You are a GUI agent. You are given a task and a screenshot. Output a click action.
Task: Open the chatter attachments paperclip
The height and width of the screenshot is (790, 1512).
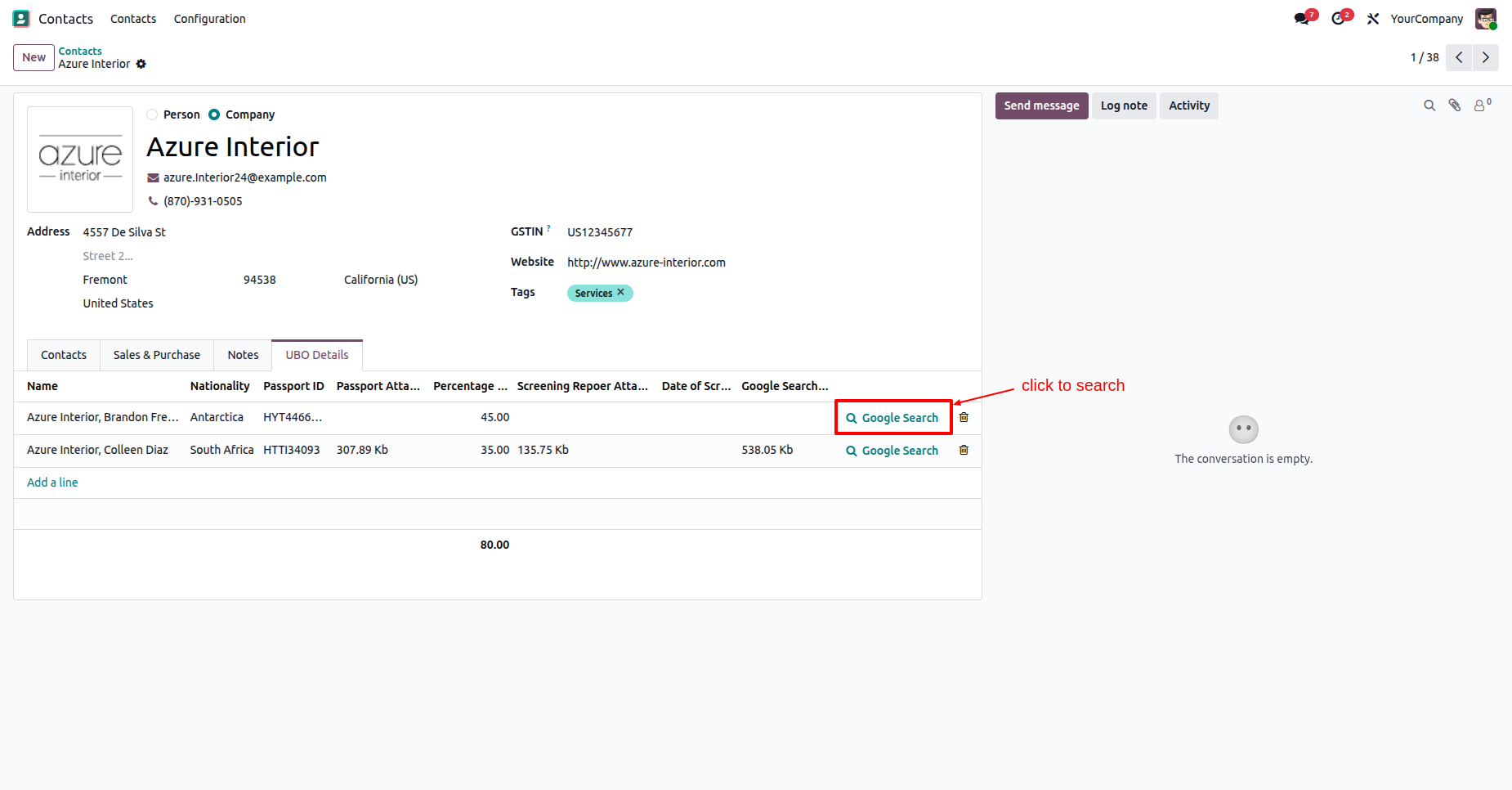tap(1455, 105)
